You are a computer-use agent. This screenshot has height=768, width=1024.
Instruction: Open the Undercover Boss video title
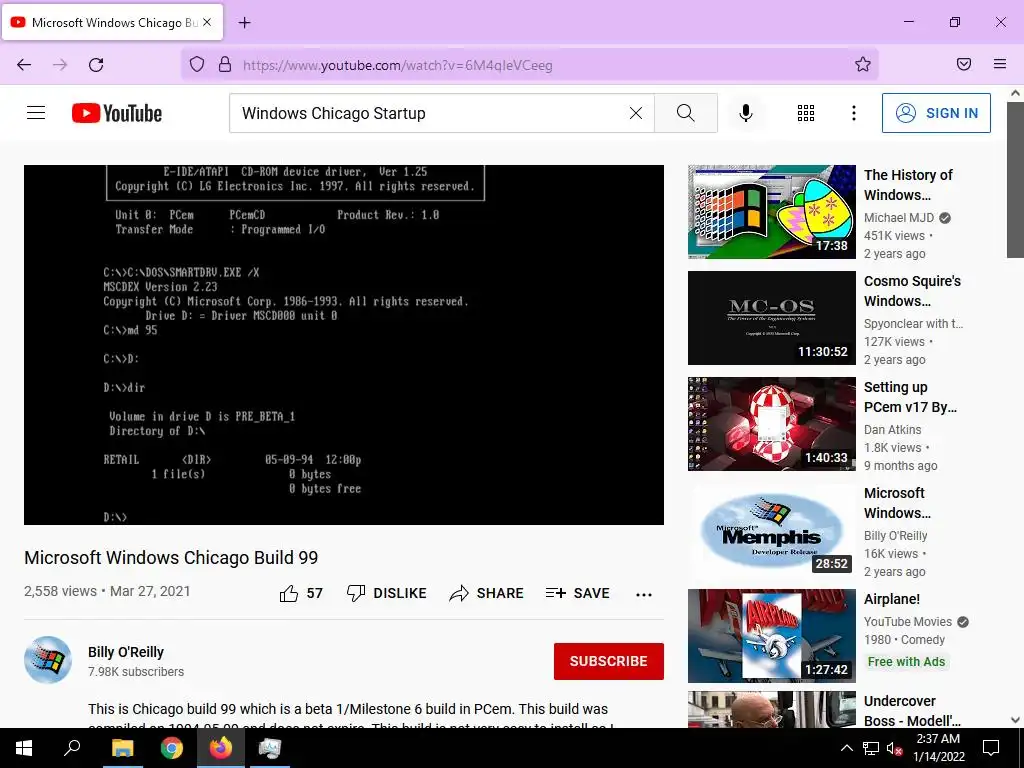pos(912,711)
